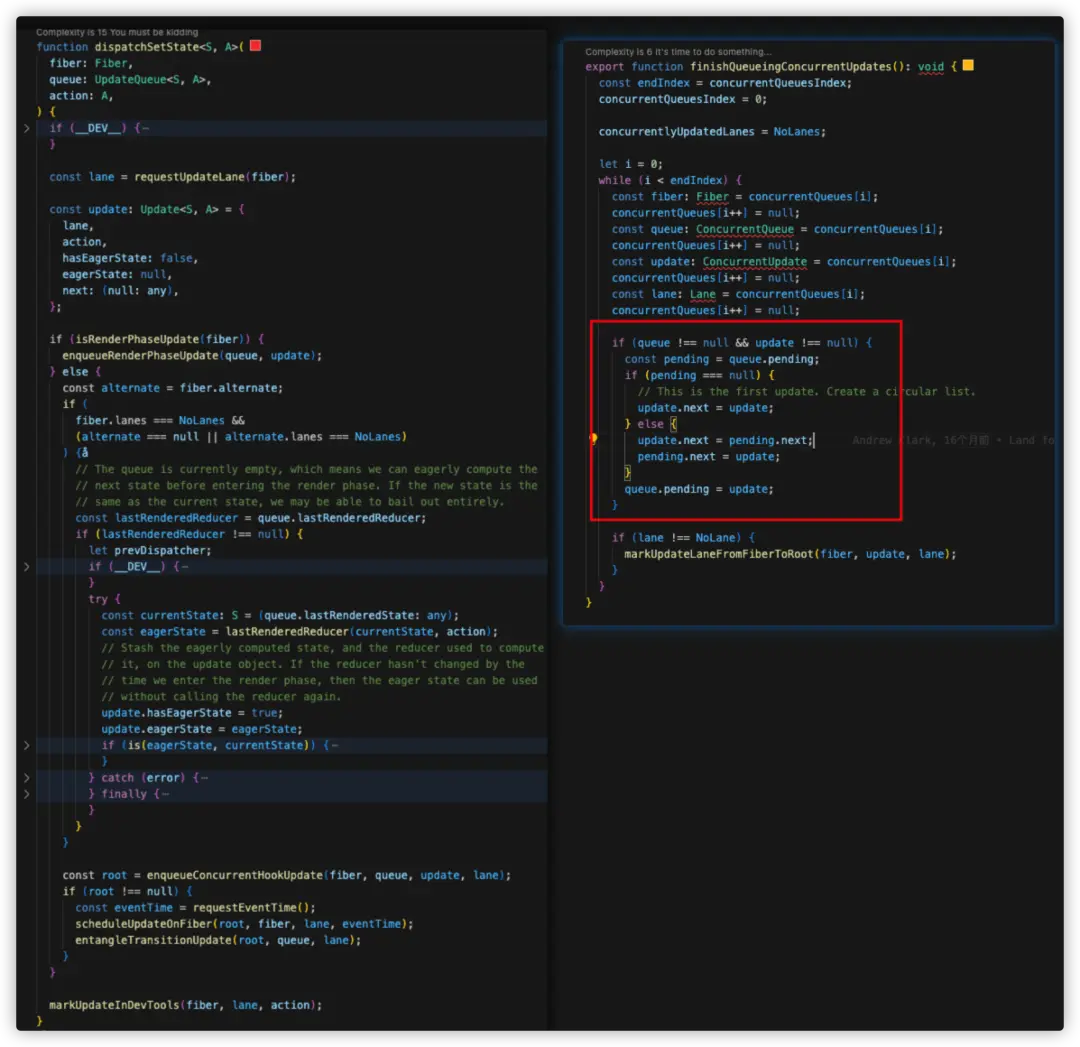Click the lightbulb quick-fix icon

[593, 439]
